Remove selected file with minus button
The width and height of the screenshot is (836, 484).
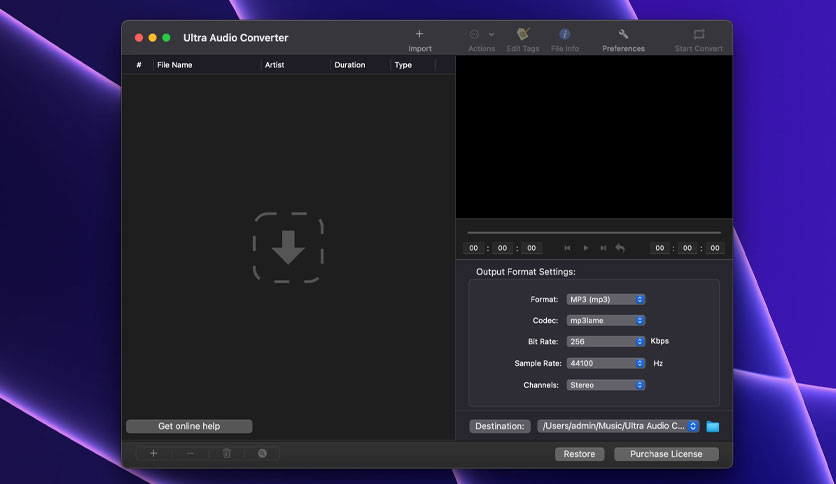[x=190, y=453]
